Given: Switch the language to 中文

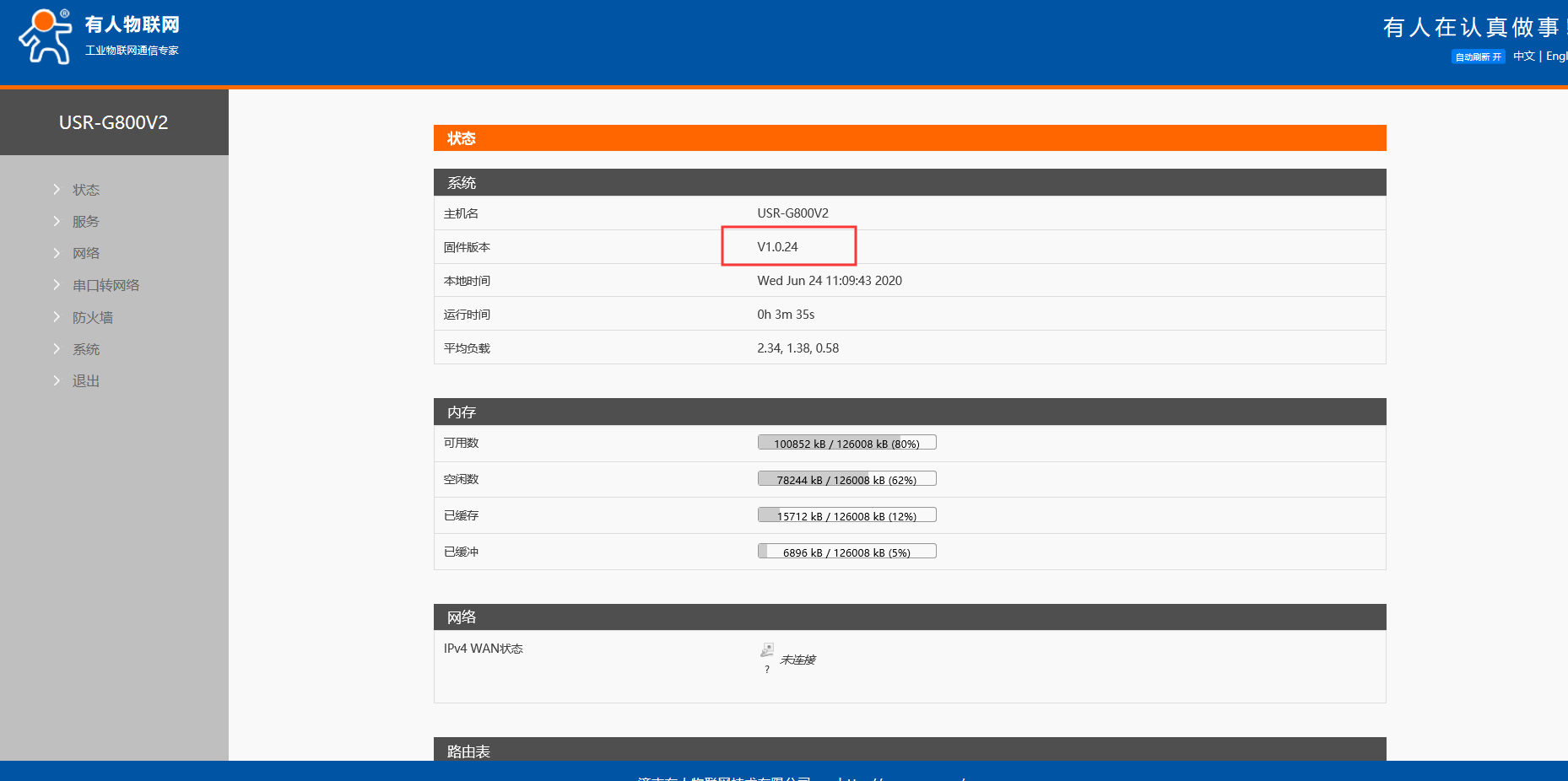Looking at the screenshot, I should coord(1523,56).
